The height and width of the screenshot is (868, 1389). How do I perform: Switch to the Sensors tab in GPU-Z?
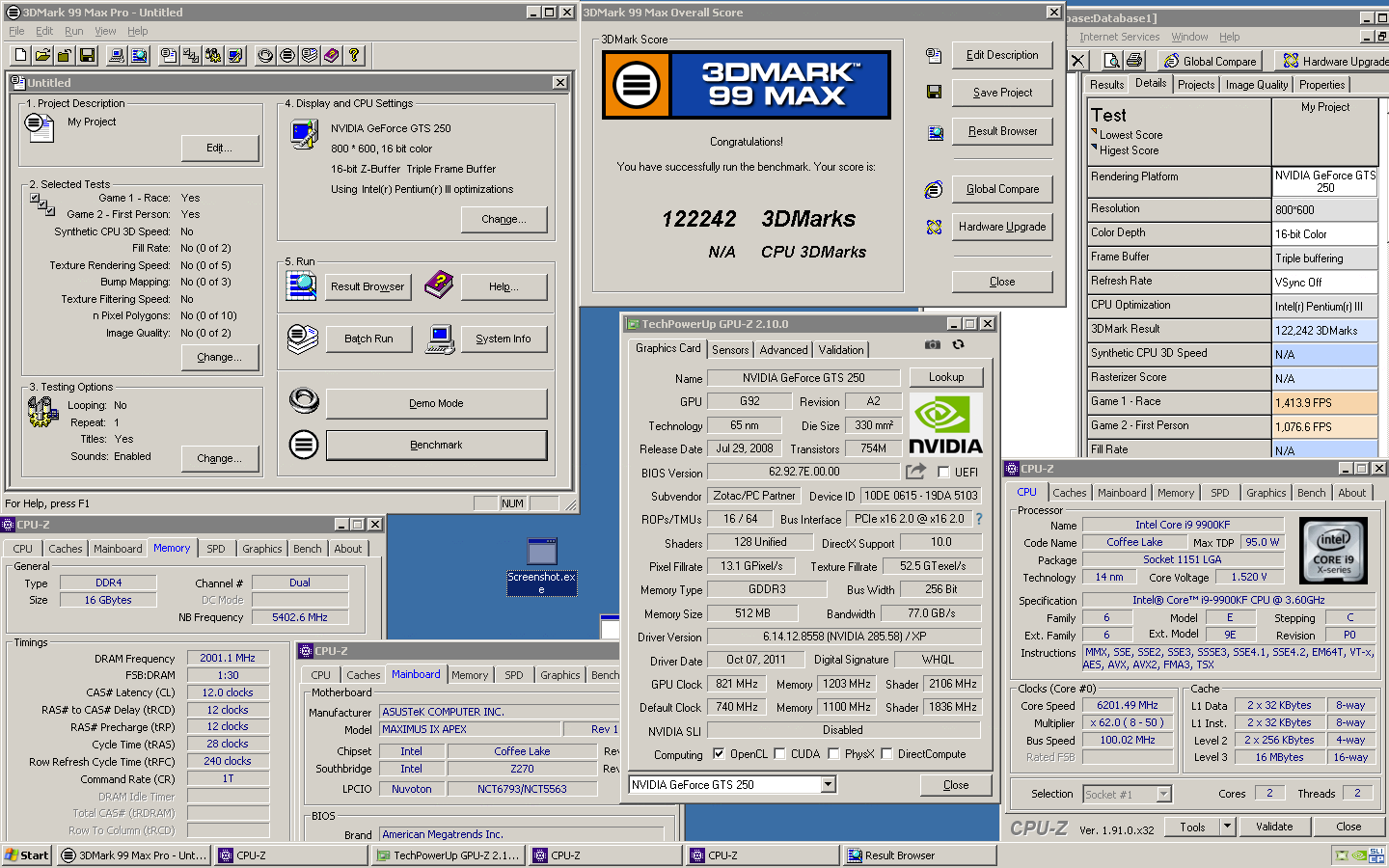coord(730,350)
